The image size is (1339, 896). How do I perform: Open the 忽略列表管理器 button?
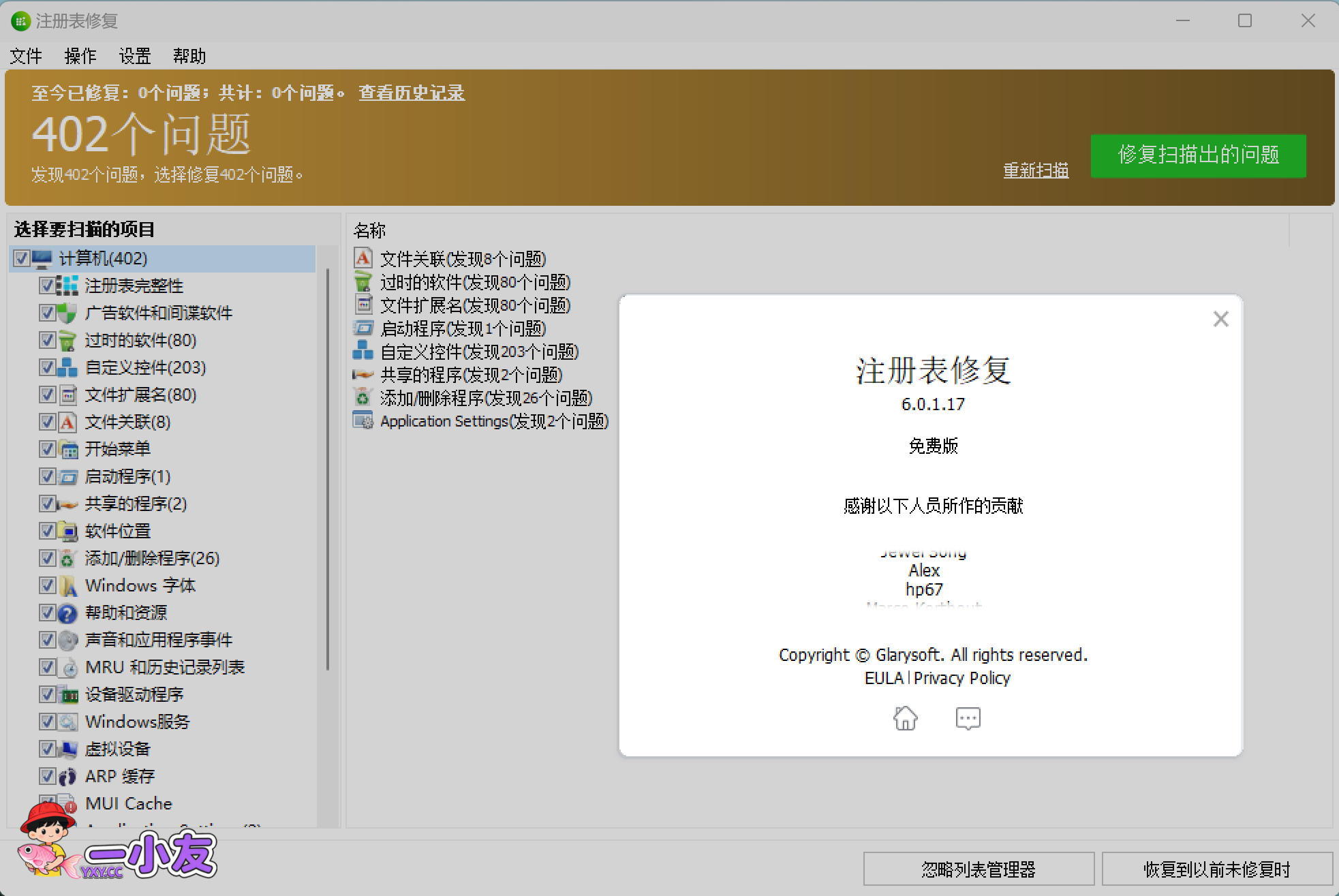[x=978, y=869]
